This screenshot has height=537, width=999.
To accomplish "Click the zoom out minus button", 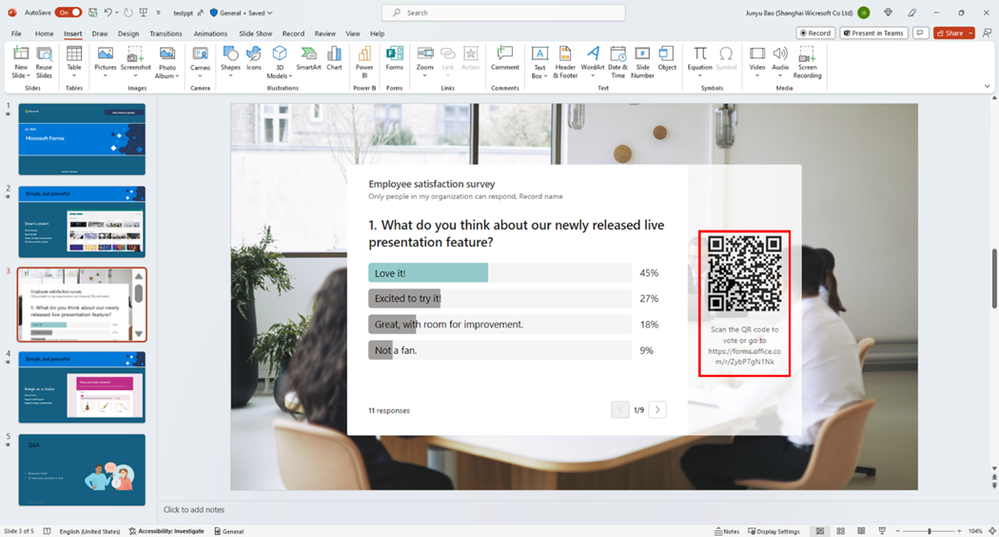I will 898,531.
